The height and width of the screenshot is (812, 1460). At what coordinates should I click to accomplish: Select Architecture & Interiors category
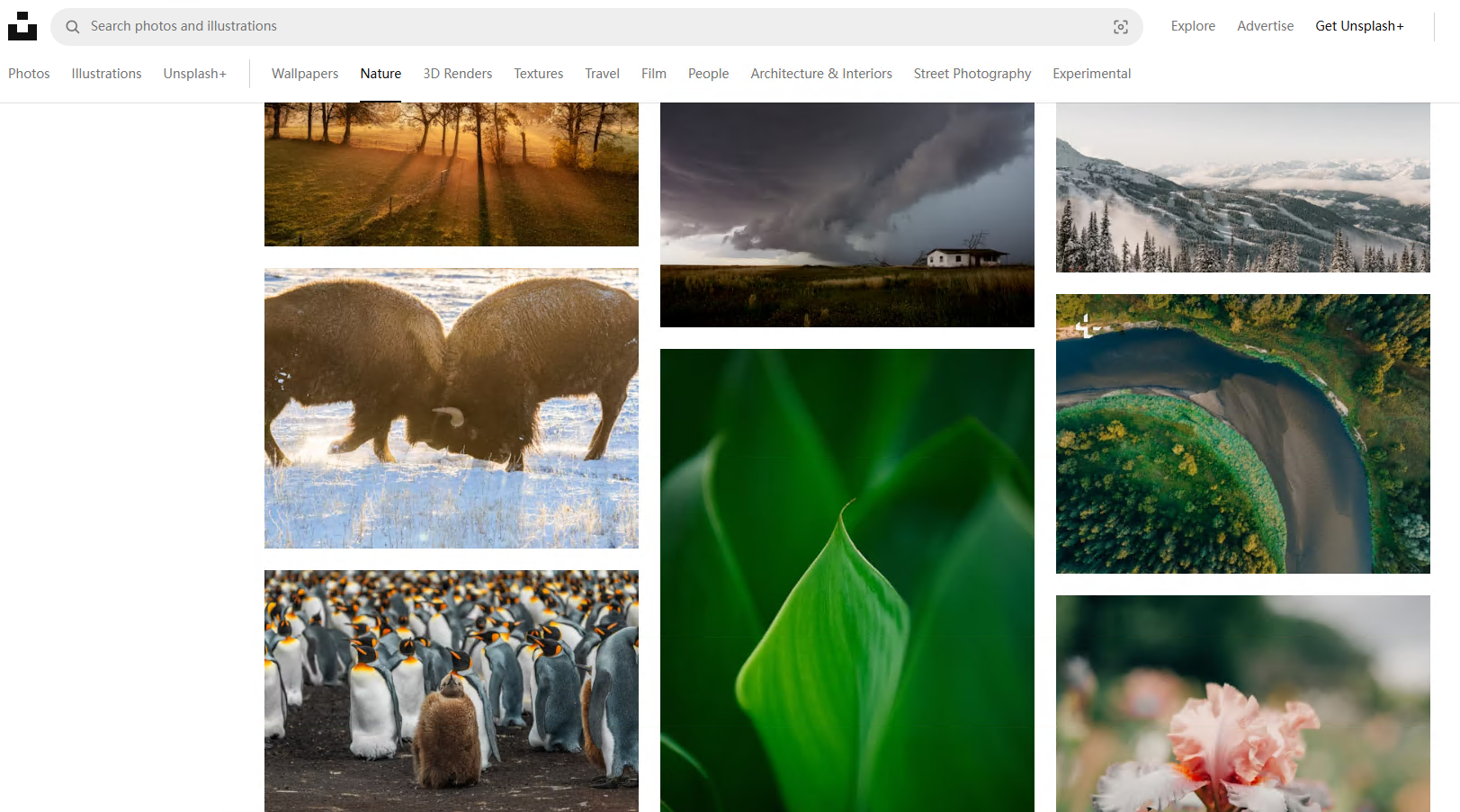pos(821,74)
